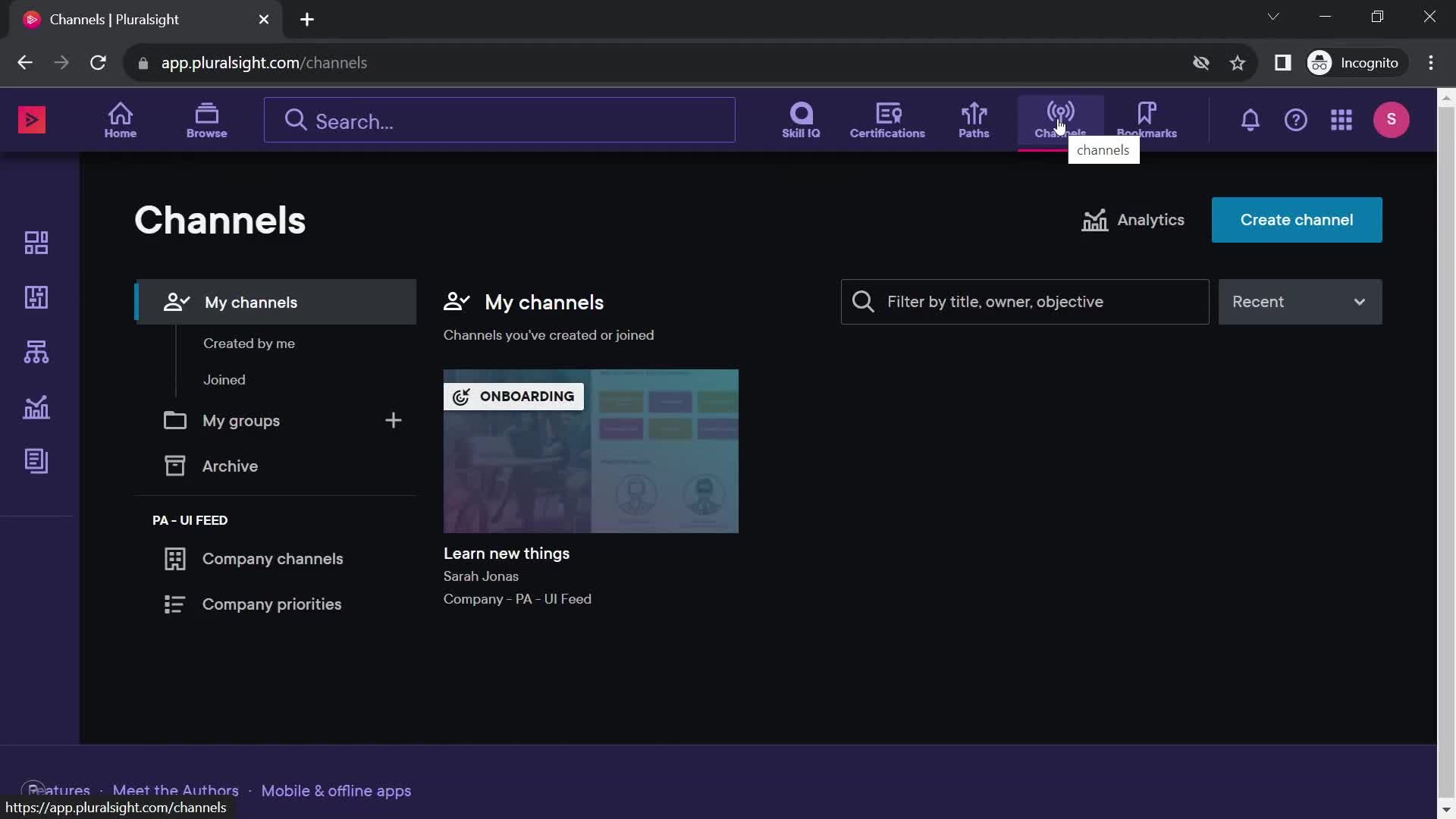Open Certifications page

887,120
